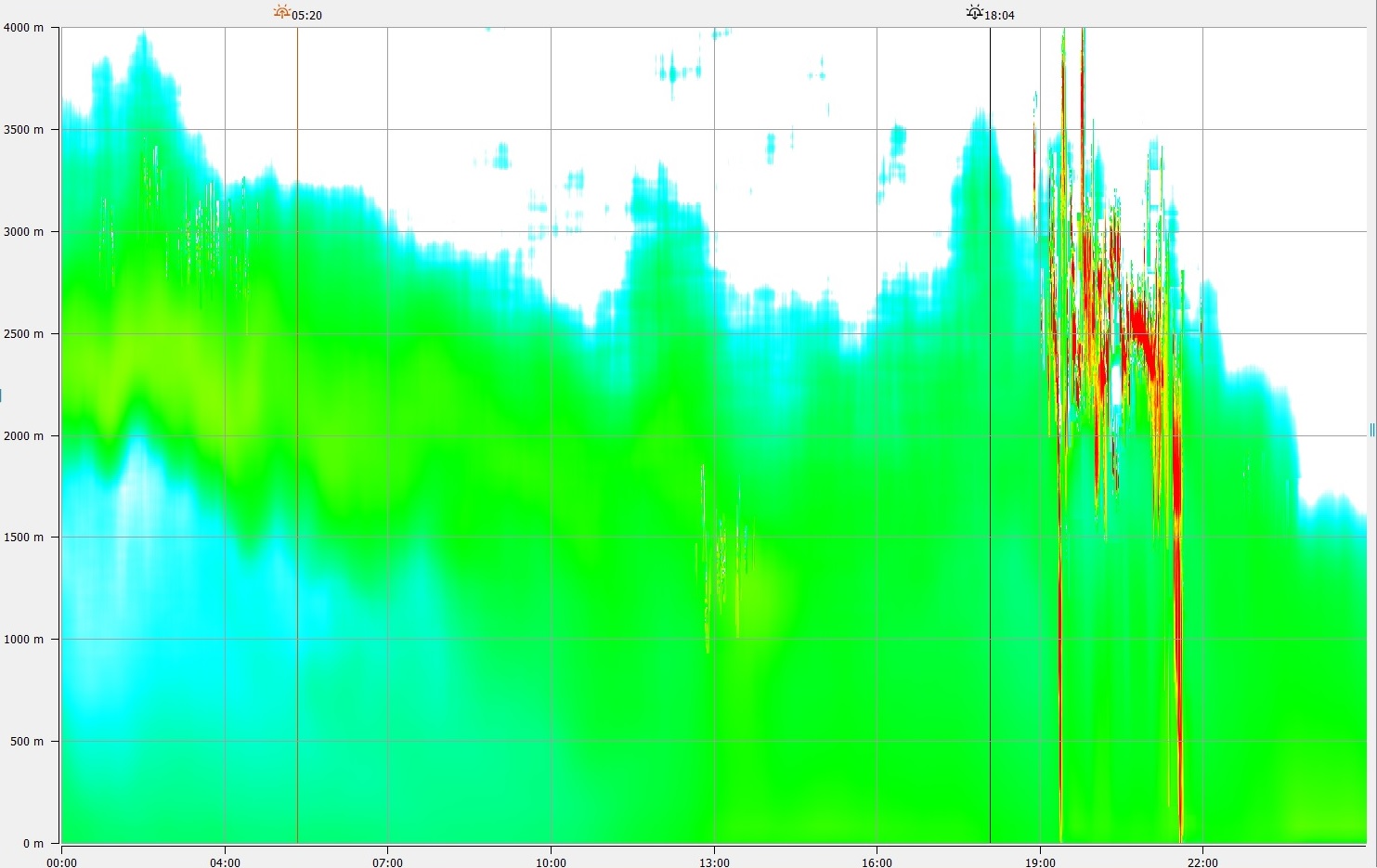
Task: Click the 0 m altitude label
Action: 32,843
